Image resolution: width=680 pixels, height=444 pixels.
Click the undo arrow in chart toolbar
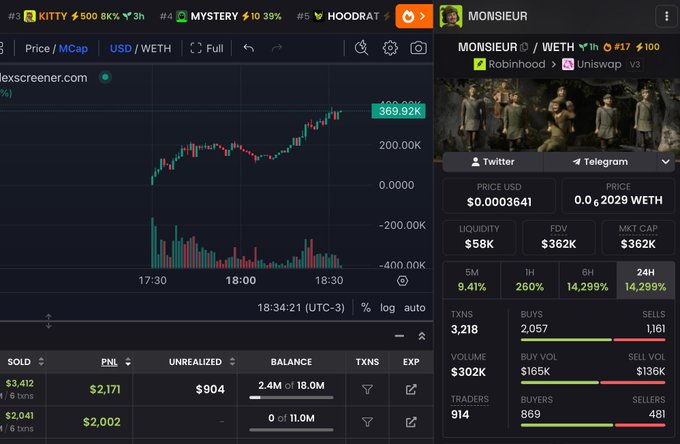coord(248,48)
